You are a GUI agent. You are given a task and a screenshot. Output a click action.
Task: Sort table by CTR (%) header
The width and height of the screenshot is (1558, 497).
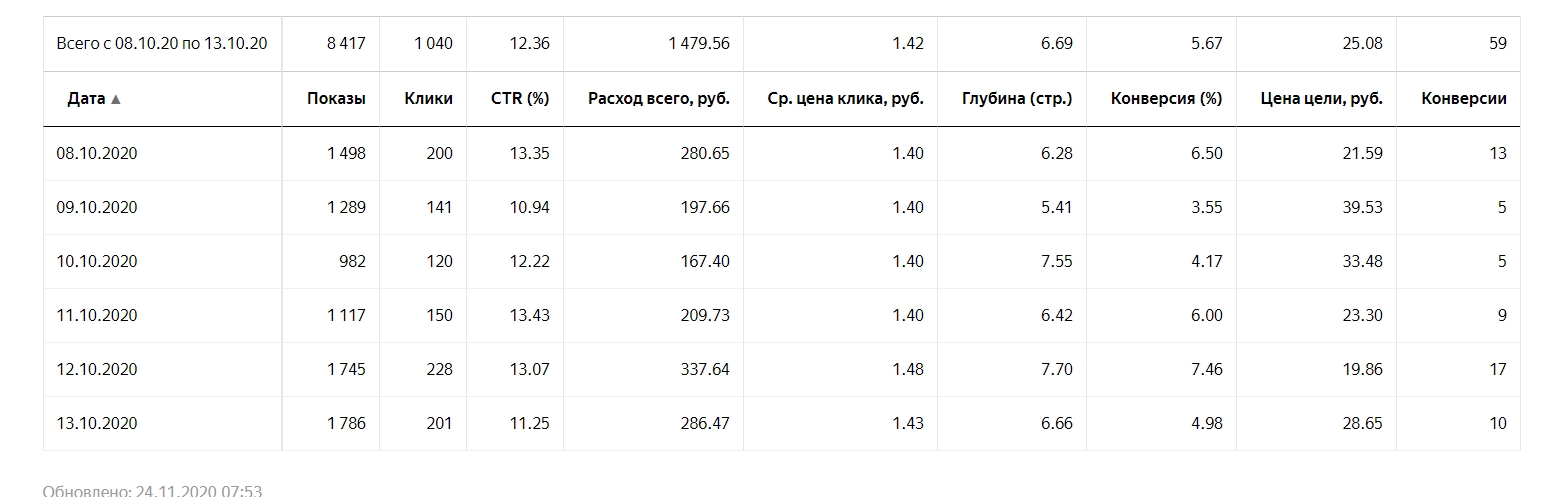[x=520, y=99]
